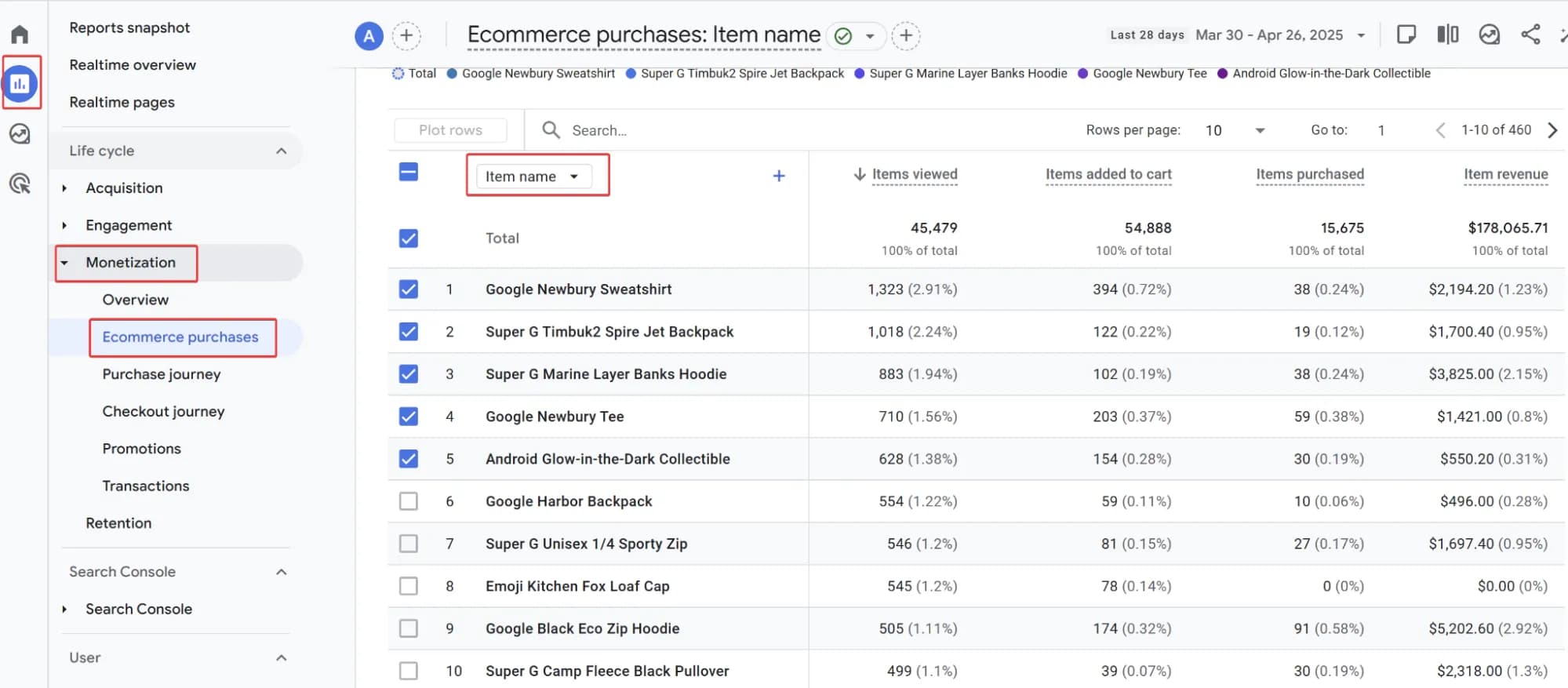Collapse the Monetization menu group
Screen dimensions: 1568x688
64,263
